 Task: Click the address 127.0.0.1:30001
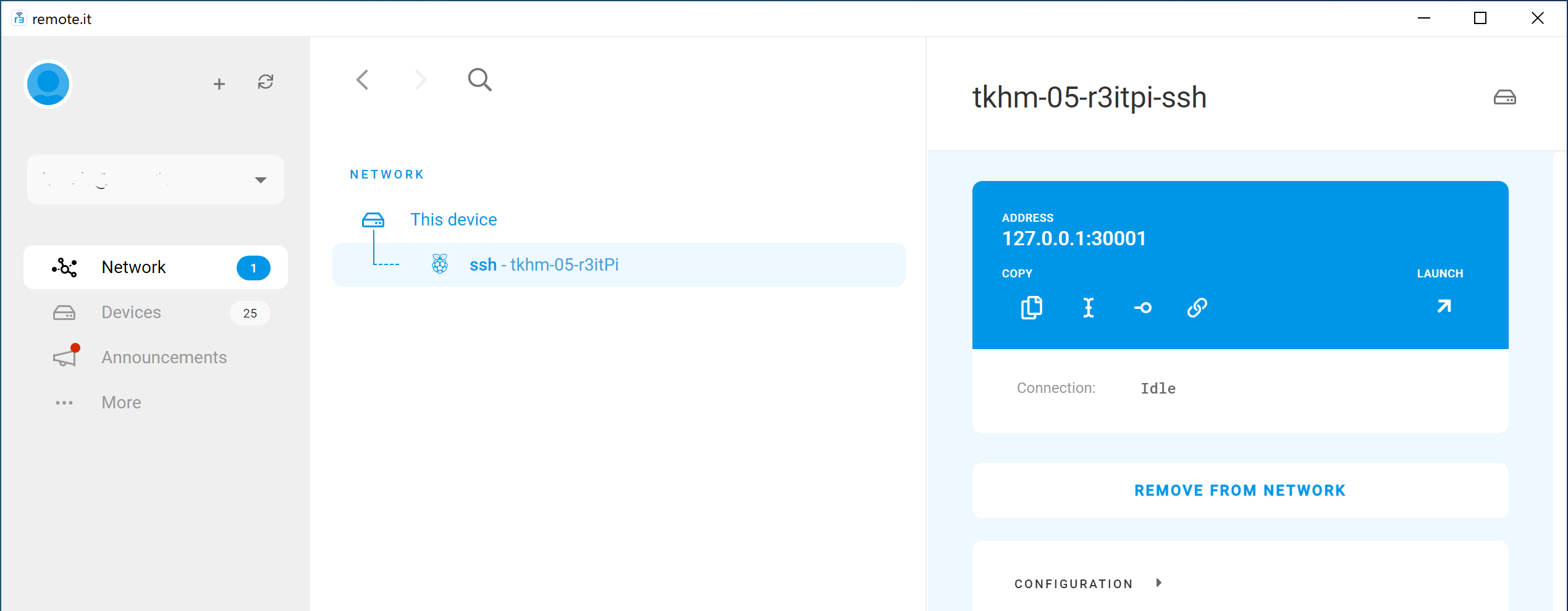point(1074,238)
